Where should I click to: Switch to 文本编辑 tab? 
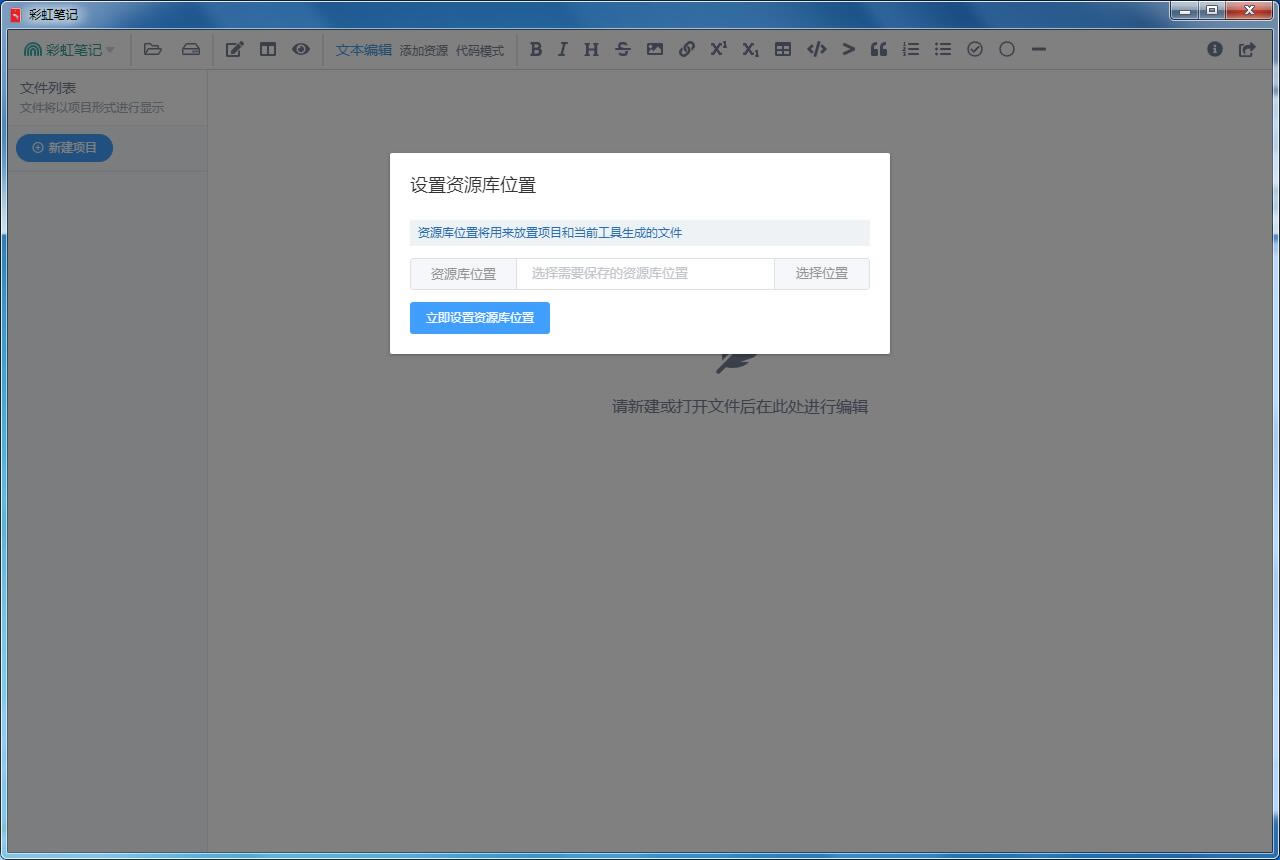[364, 50]
